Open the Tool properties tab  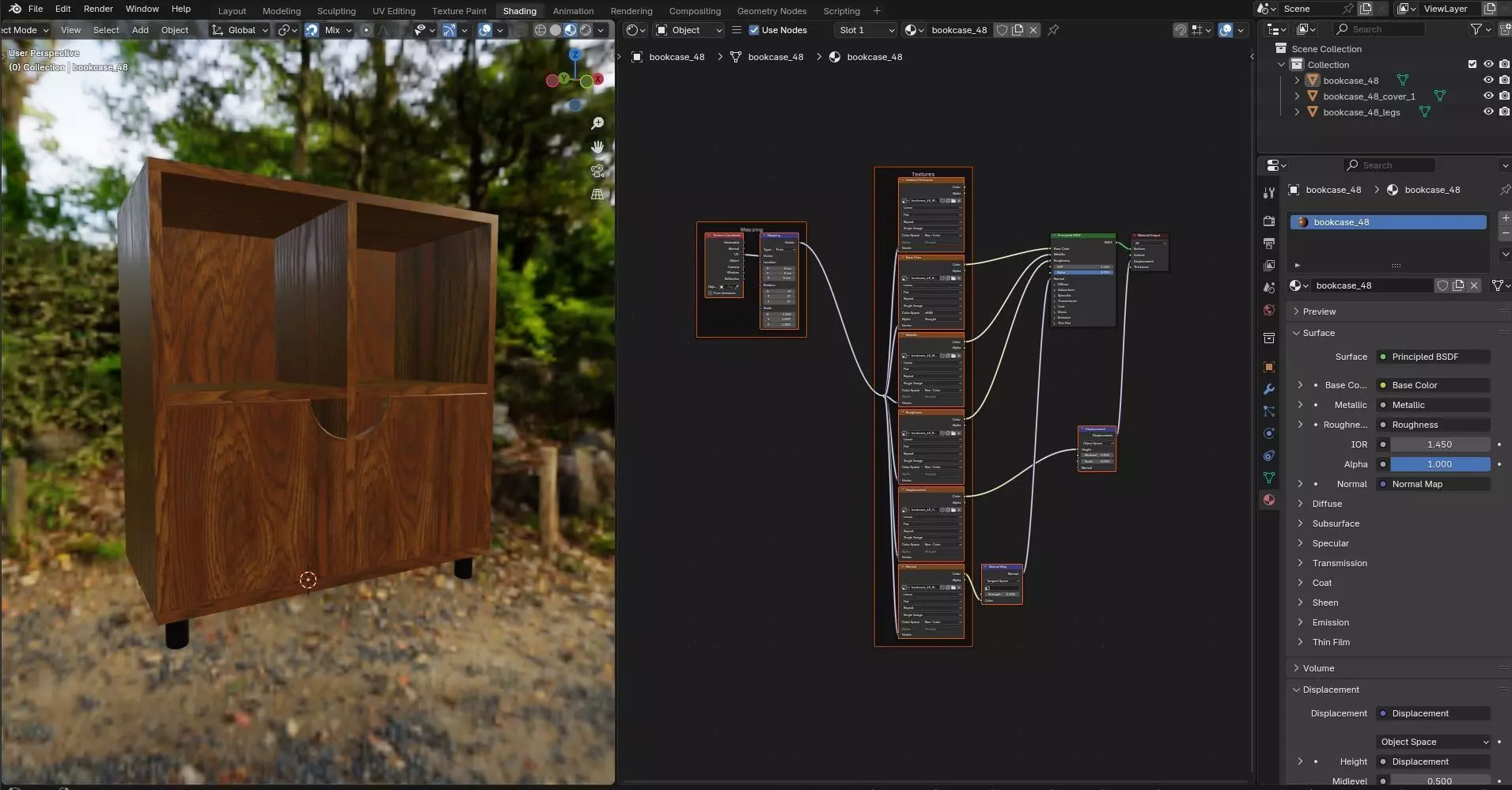tap(1269, 193)
